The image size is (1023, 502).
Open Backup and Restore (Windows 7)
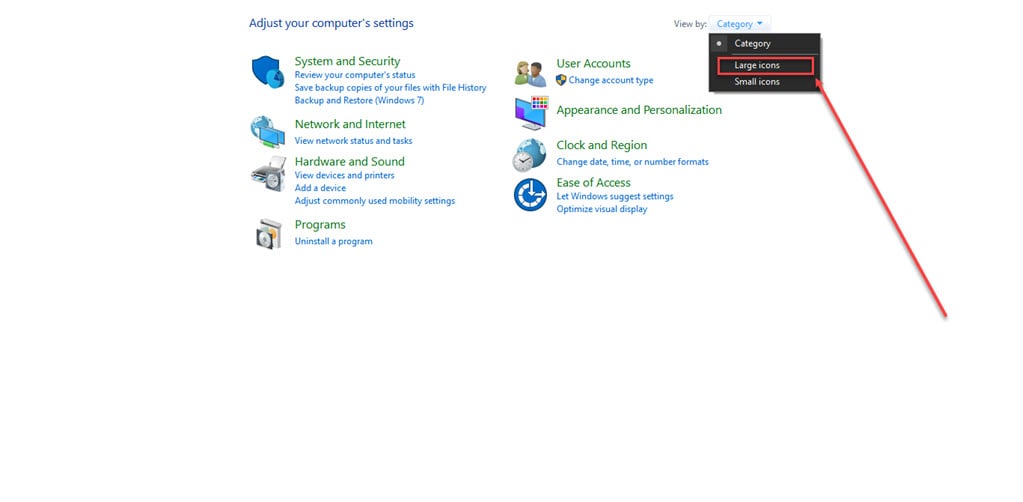359,101
